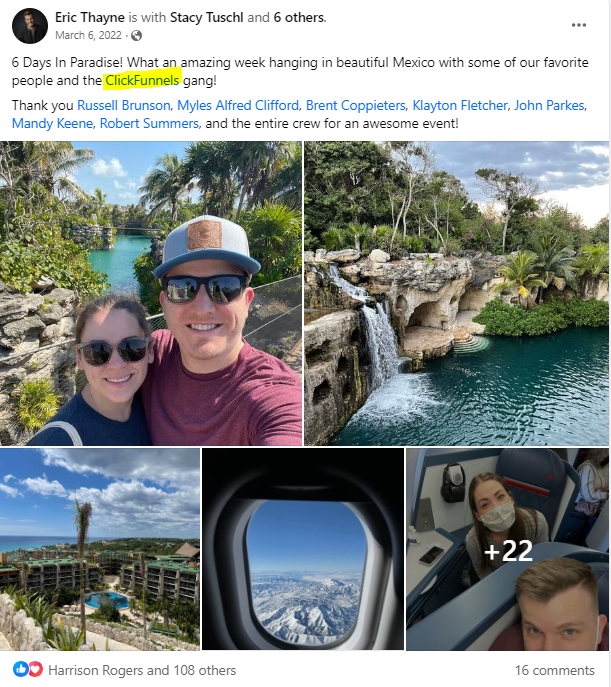Expand the 16 comments section

(x=554, y=670)
